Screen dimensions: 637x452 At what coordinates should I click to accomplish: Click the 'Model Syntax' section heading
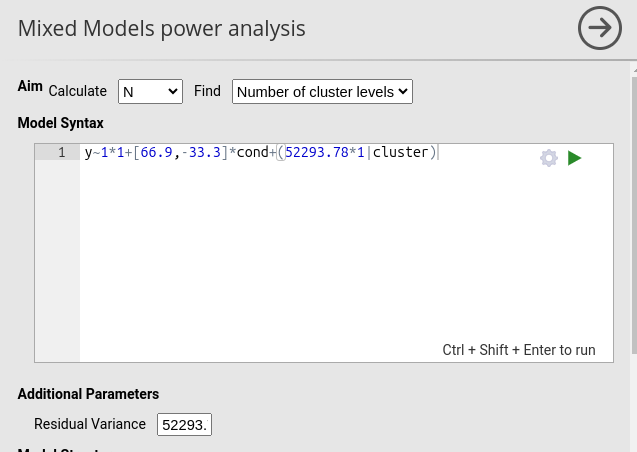pos(60,123)
